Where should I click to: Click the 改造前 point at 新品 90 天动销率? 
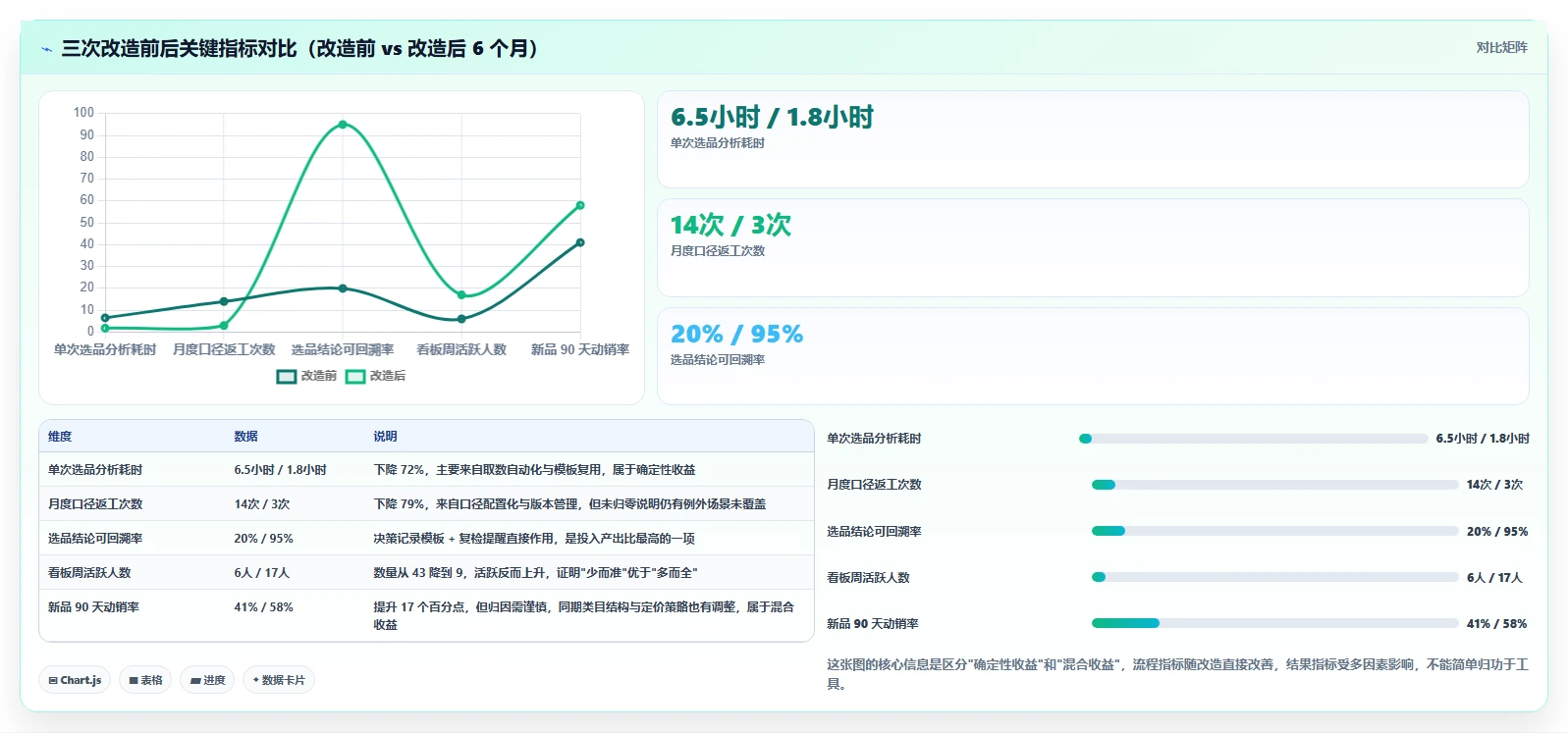click(x=580, y=242)
